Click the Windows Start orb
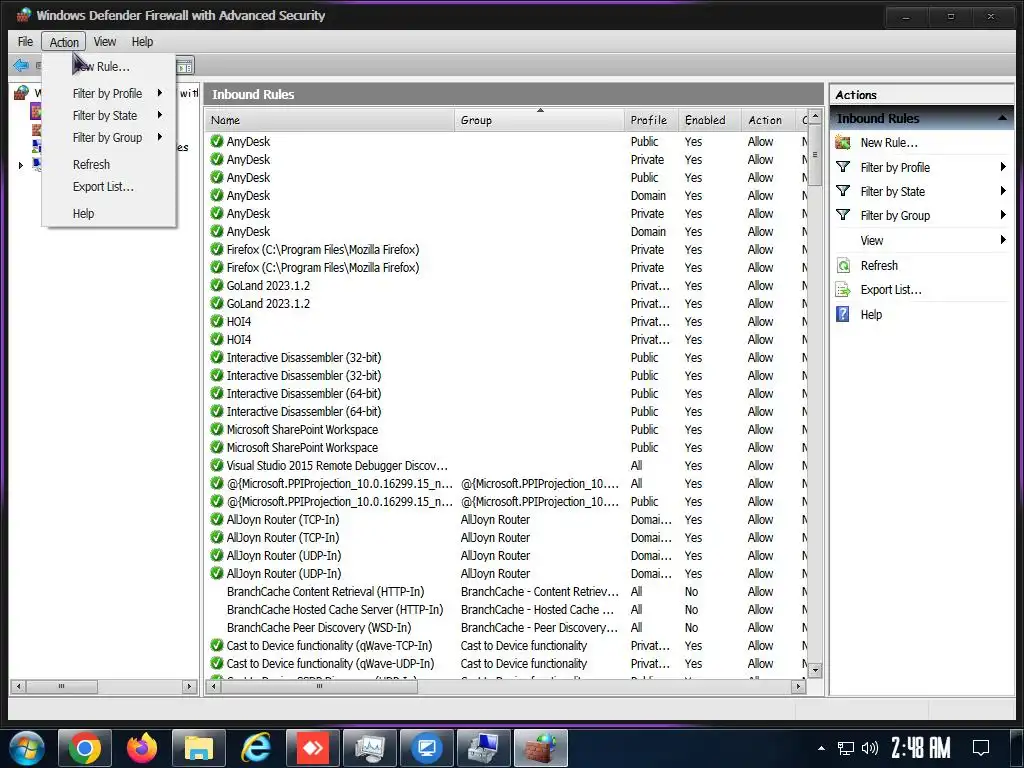 pos(27,748)
